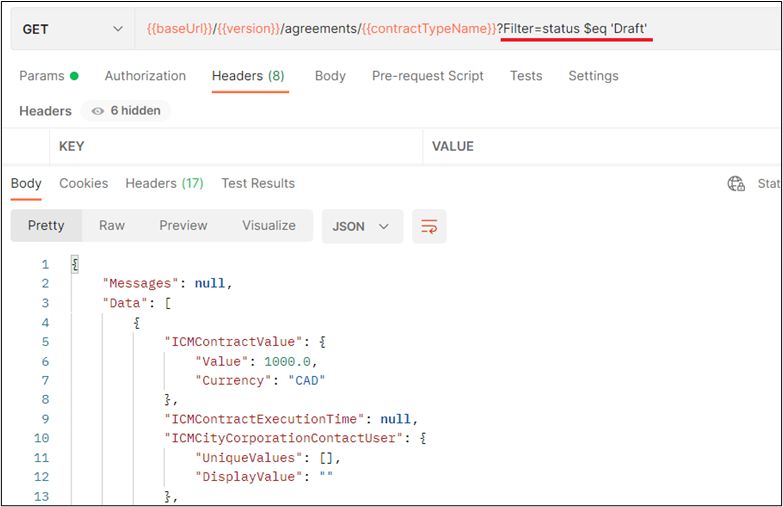Click line number 10 in the gutter

coord(41,439)
